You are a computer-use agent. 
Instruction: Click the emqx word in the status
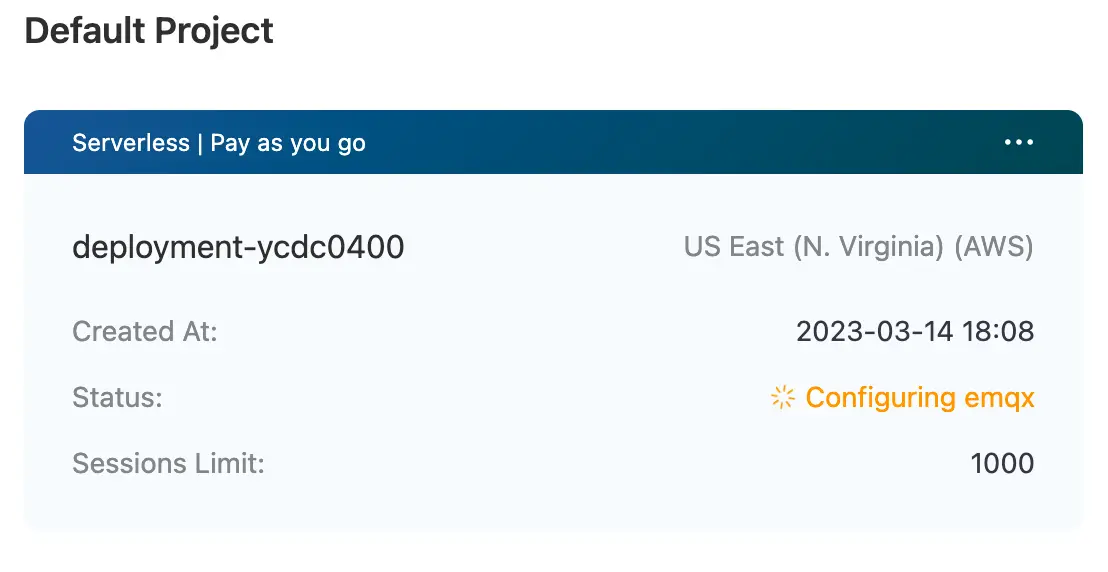pos(999,398)
